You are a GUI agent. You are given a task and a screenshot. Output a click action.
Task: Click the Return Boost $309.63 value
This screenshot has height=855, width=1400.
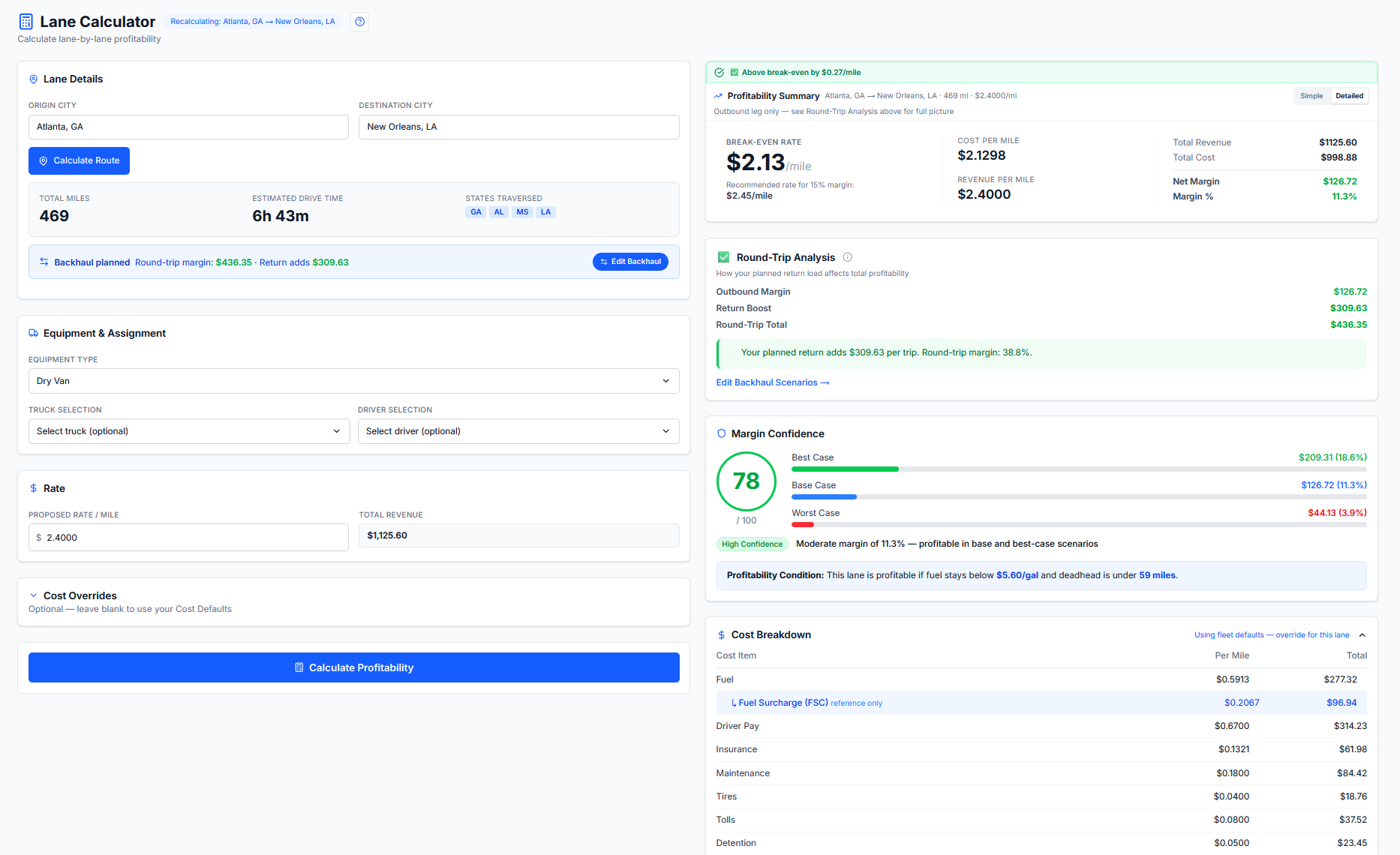pyautogui.click(x=1348, y=308)
